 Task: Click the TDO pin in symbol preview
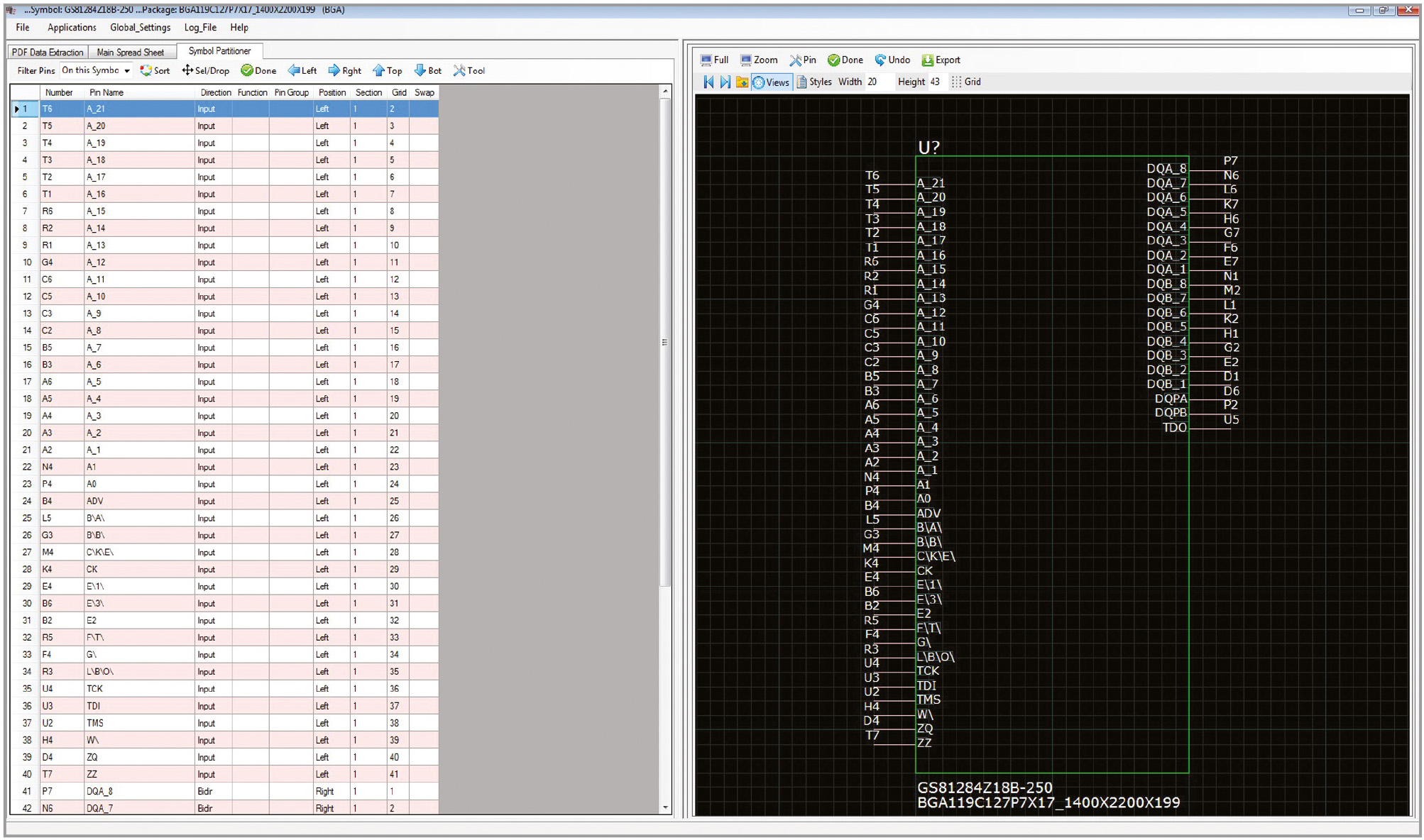[x=1174, y=427]
